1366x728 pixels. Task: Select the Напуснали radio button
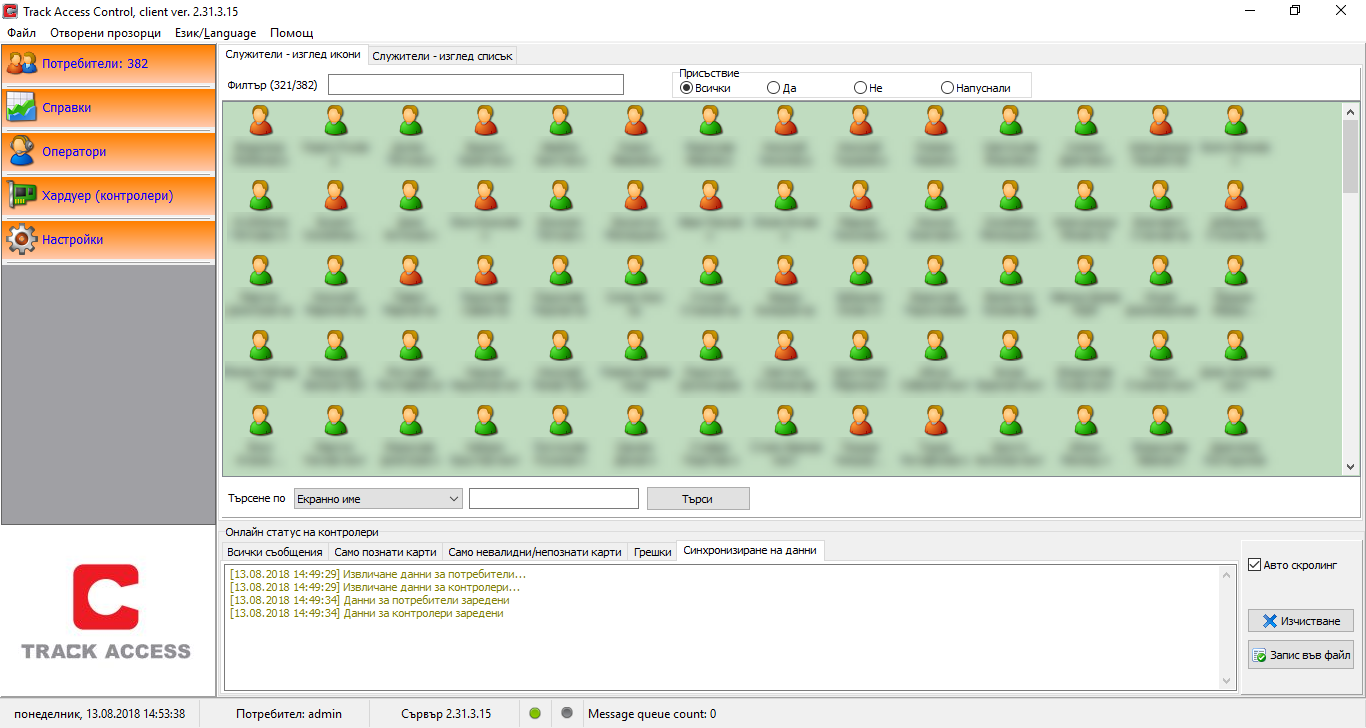click(x=947, y=88)
